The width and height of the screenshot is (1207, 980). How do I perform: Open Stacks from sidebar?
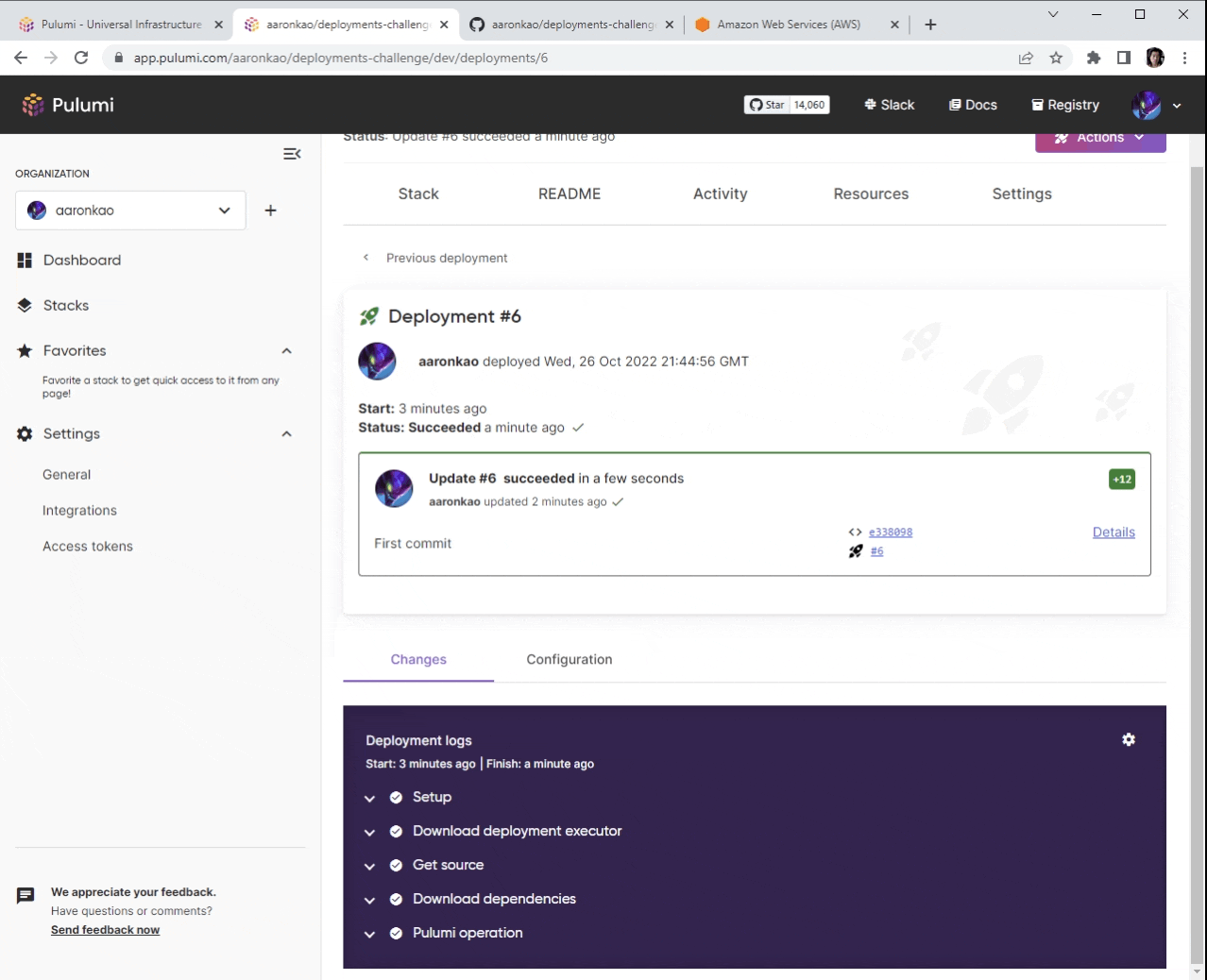tap(66, 306)
